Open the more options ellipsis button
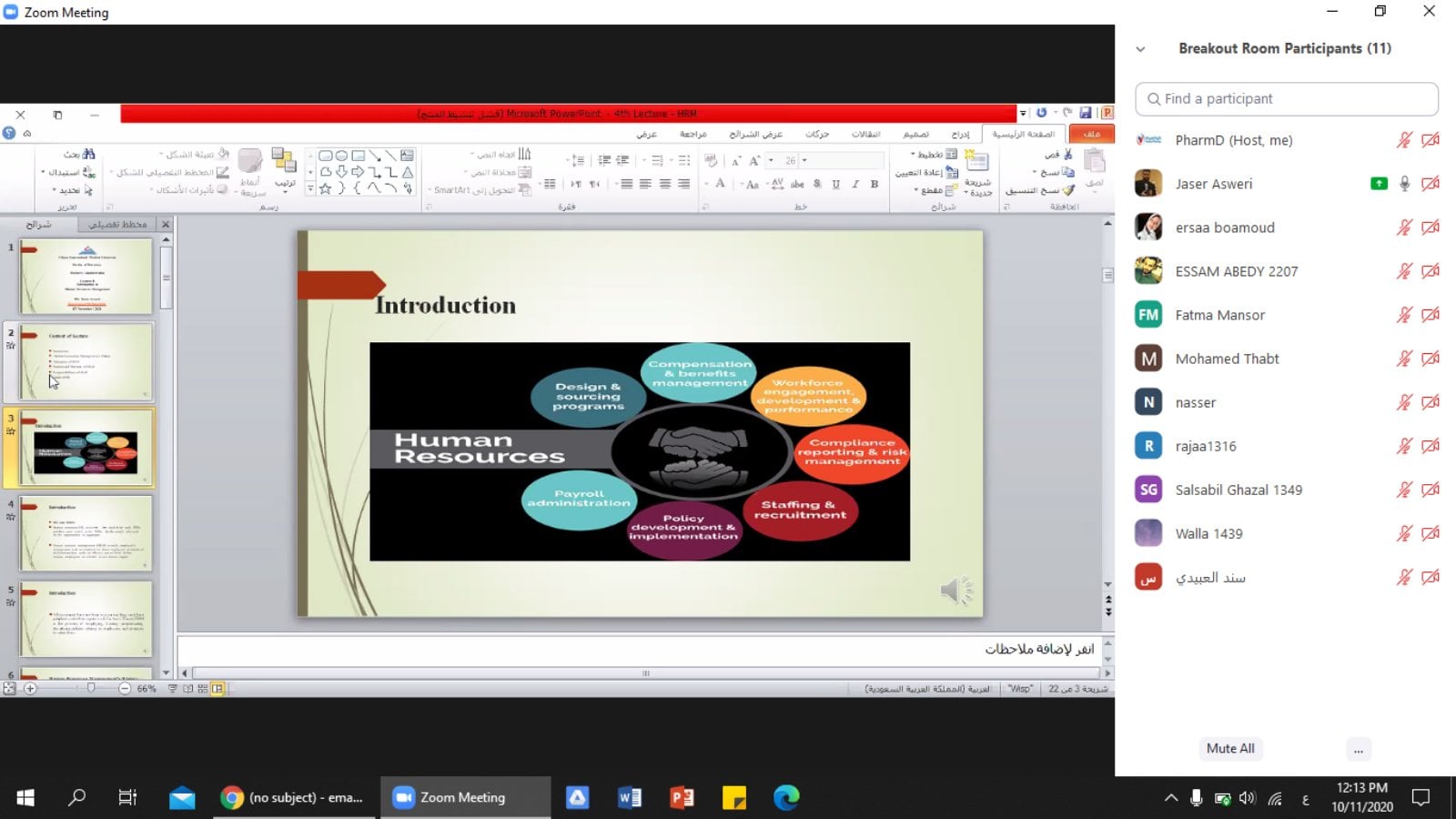Image resolution: width=1456 pixels, height=819 pixels. pos(1358,749)
